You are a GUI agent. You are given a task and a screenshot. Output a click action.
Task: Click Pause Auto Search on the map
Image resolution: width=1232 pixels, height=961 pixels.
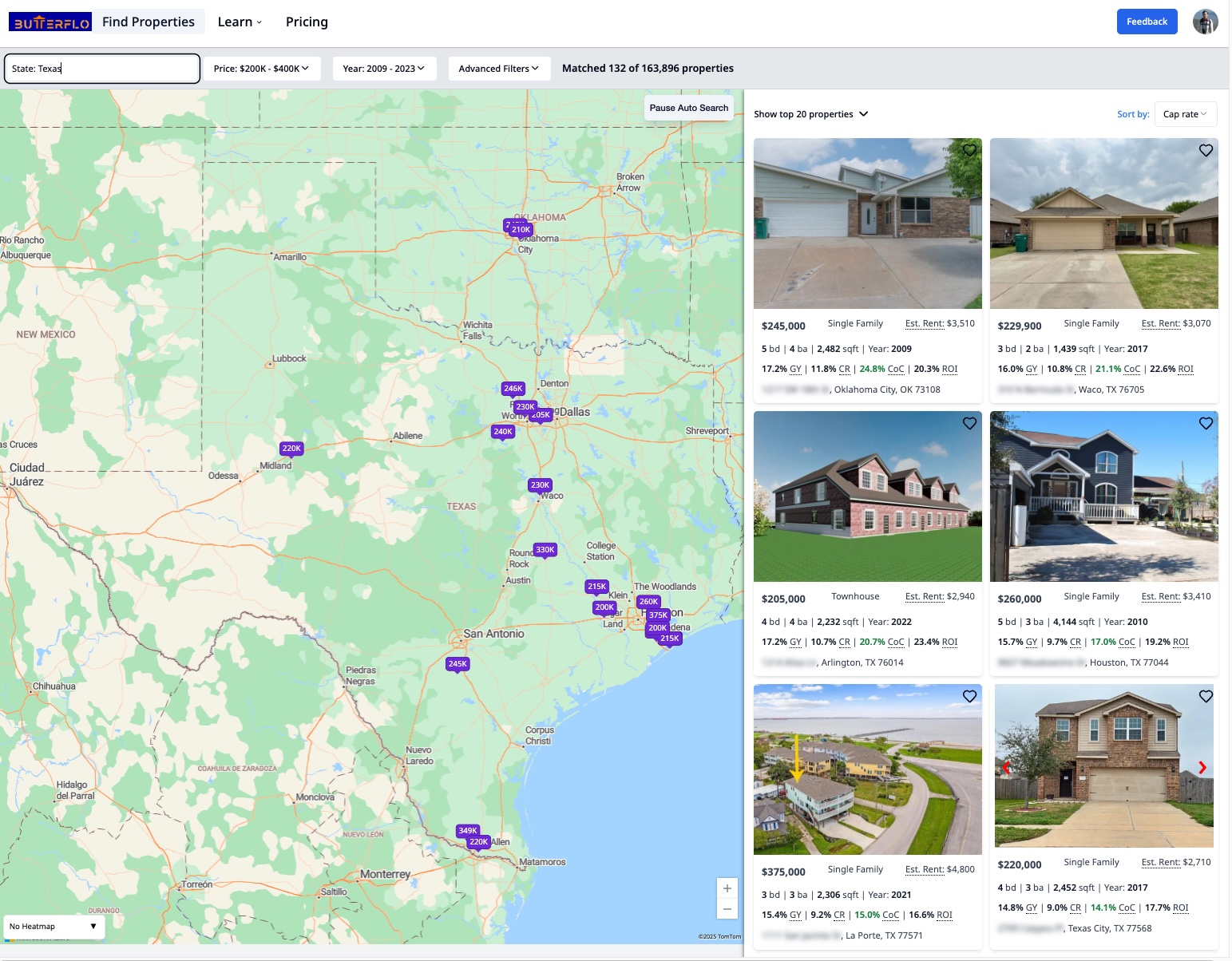point(688,108)
